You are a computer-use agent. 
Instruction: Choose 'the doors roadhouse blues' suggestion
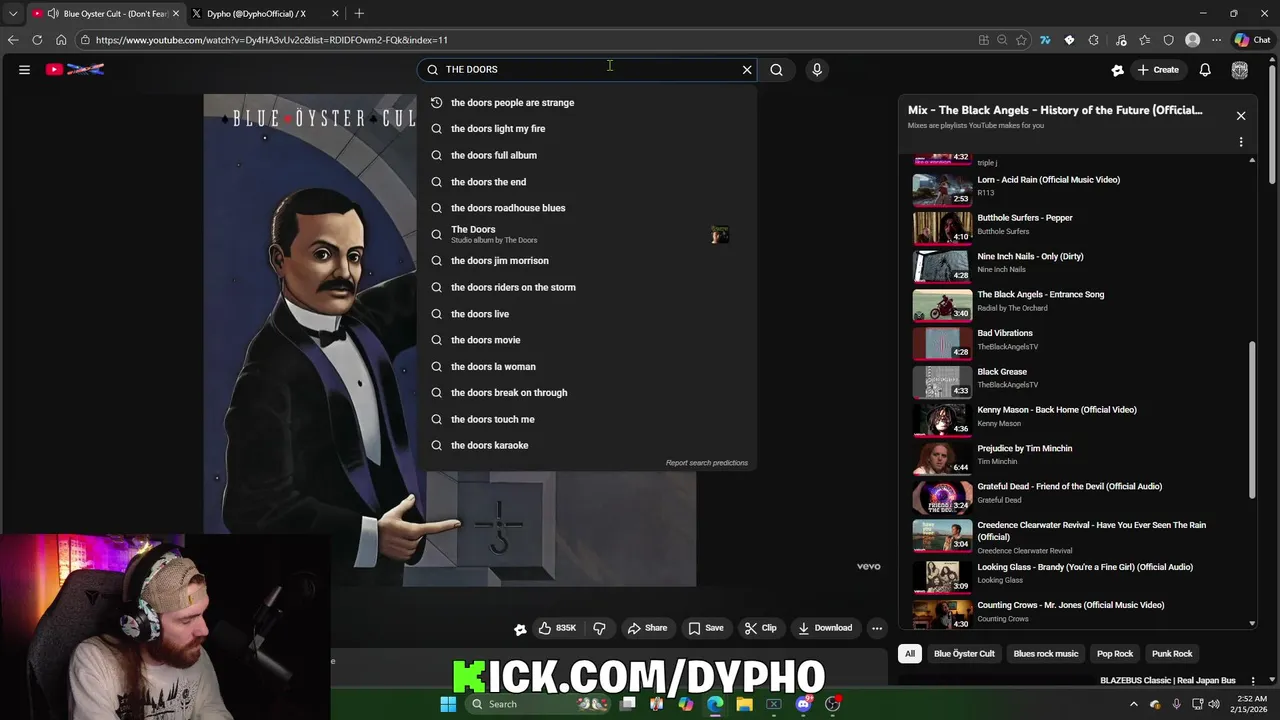click(587, 208)
